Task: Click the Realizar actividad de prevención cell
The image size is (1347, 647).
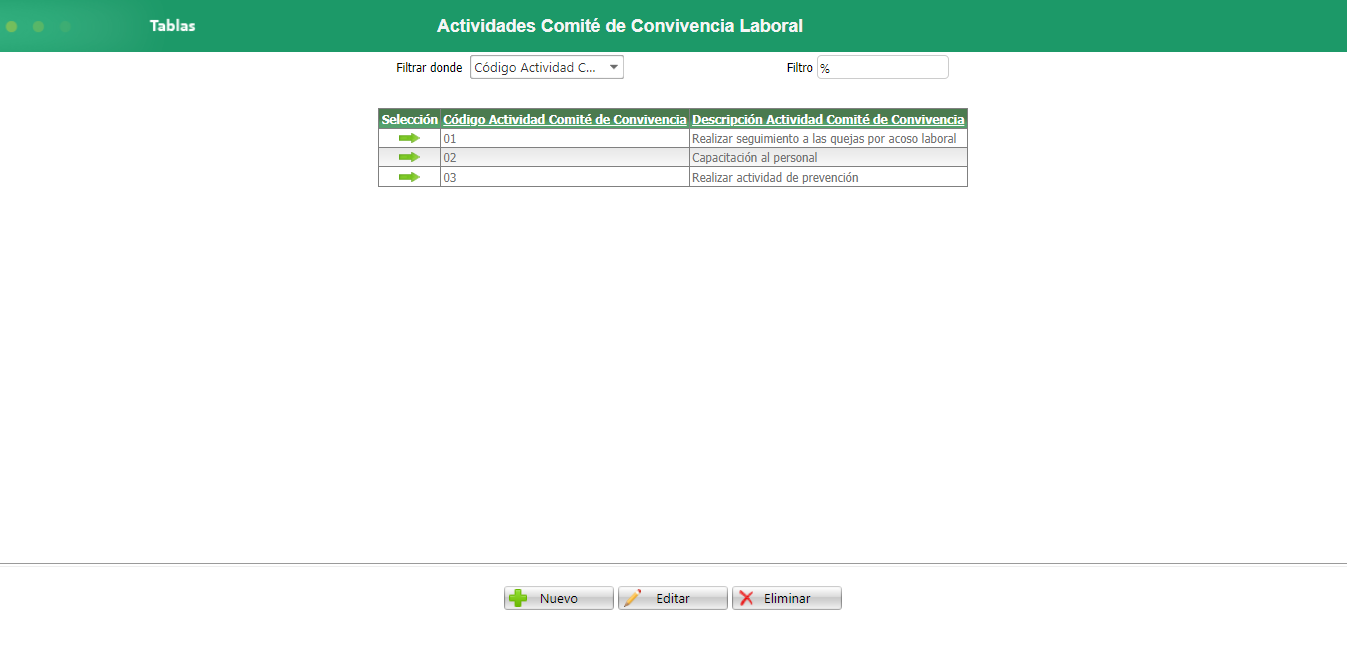Action: (x=828, y=177)
